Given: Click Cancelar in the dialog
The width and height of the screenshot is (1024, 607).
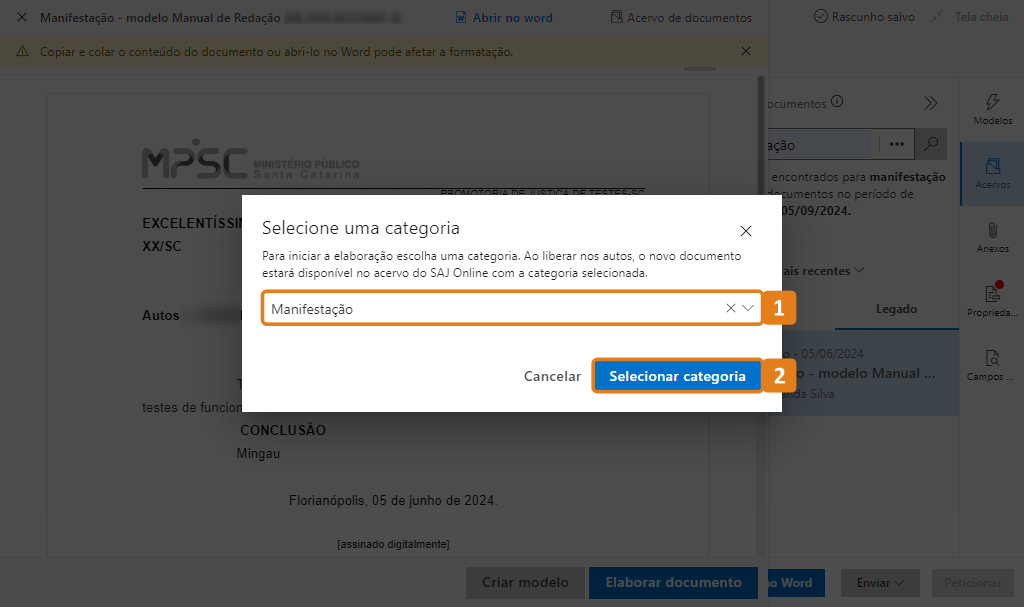Looking at the screenshot, I should pyautogui.click(x=552, y=376).
